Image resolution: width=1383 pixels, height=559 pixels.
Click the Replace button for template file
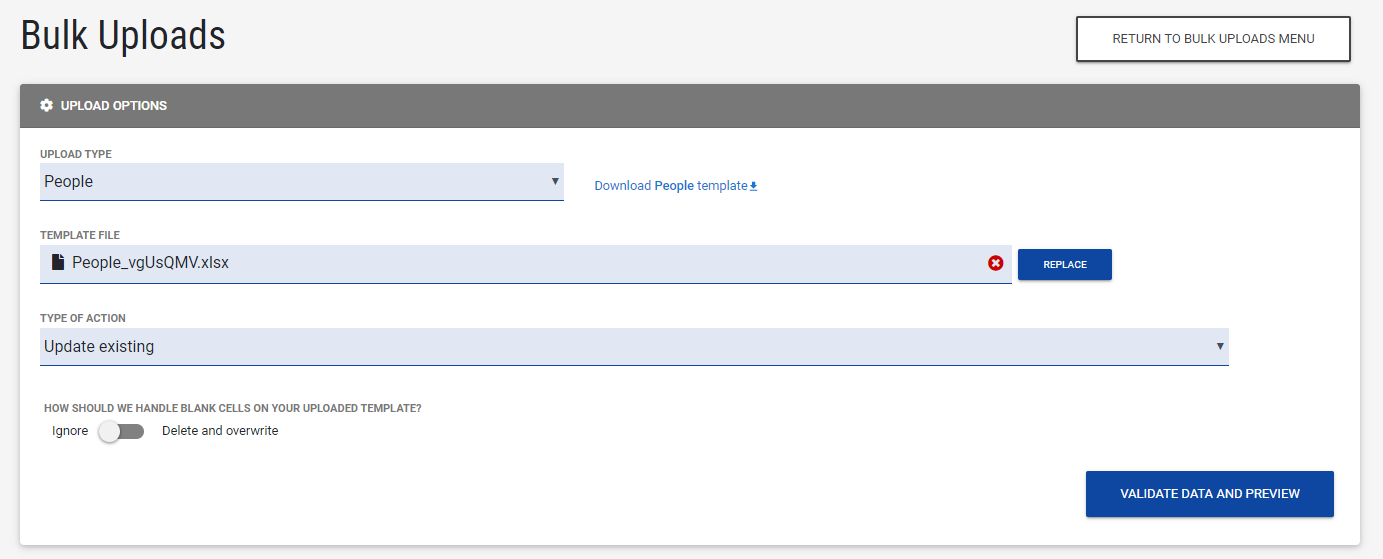click(1064, 264)
